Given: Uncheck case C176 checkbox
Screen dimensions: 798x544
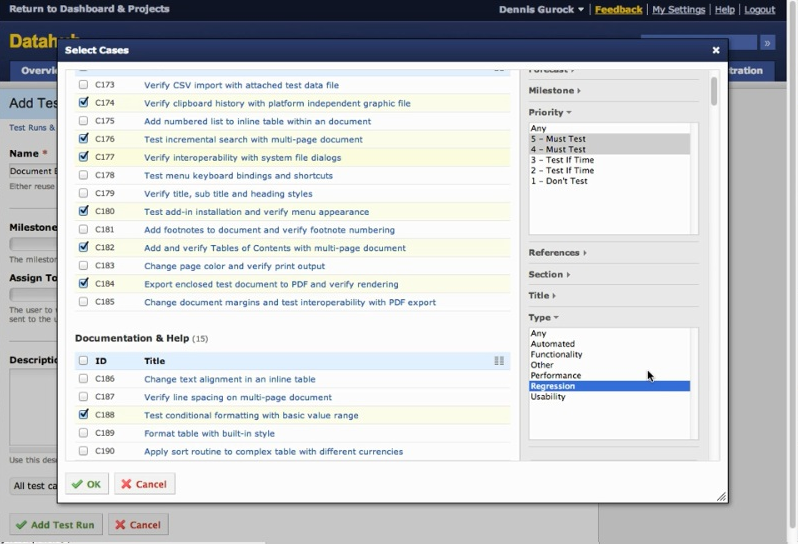Looking at the screenshot, I should tap(83, 138).
